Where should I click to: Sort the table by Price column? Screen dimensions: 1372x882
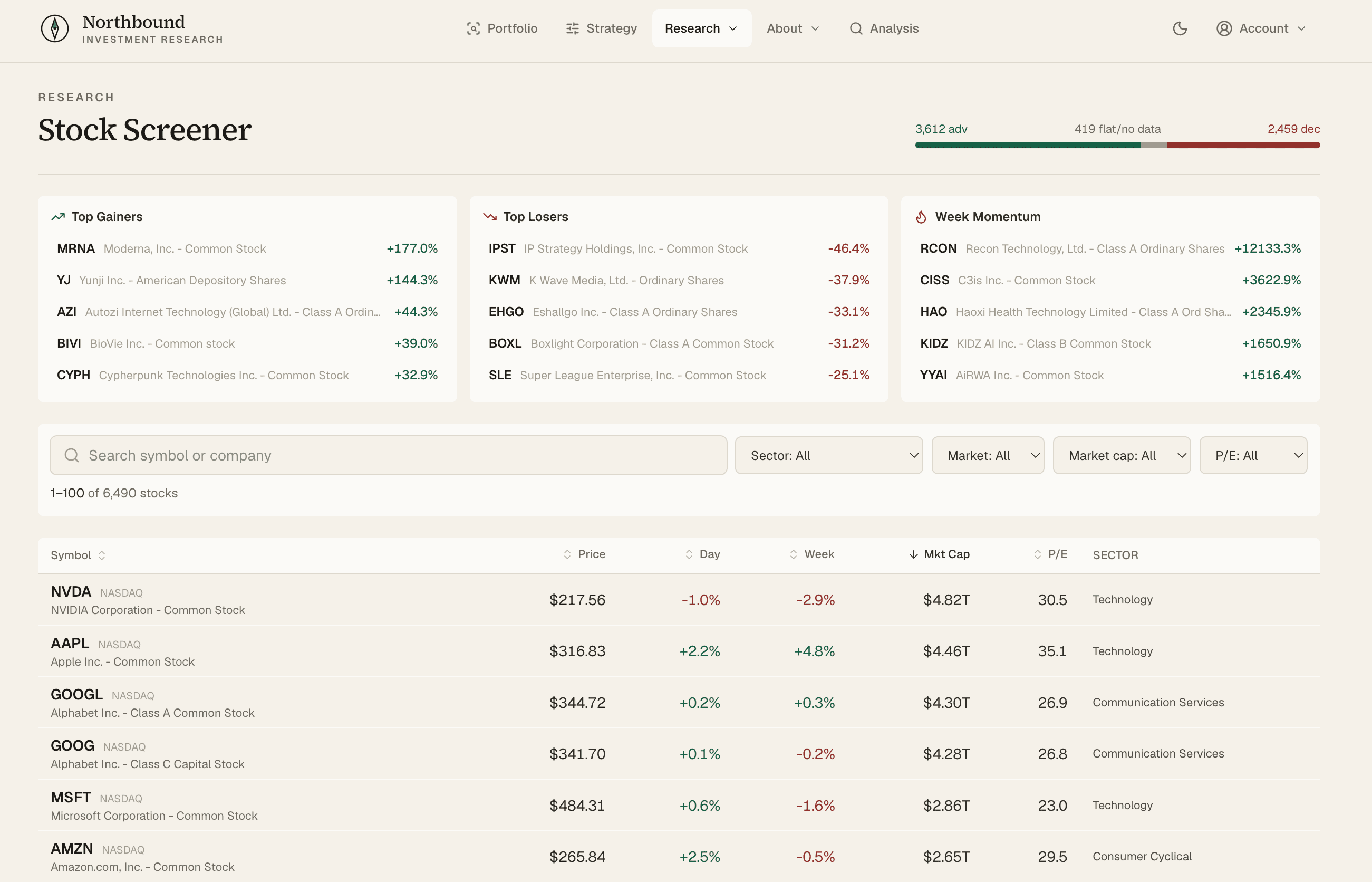584,554
